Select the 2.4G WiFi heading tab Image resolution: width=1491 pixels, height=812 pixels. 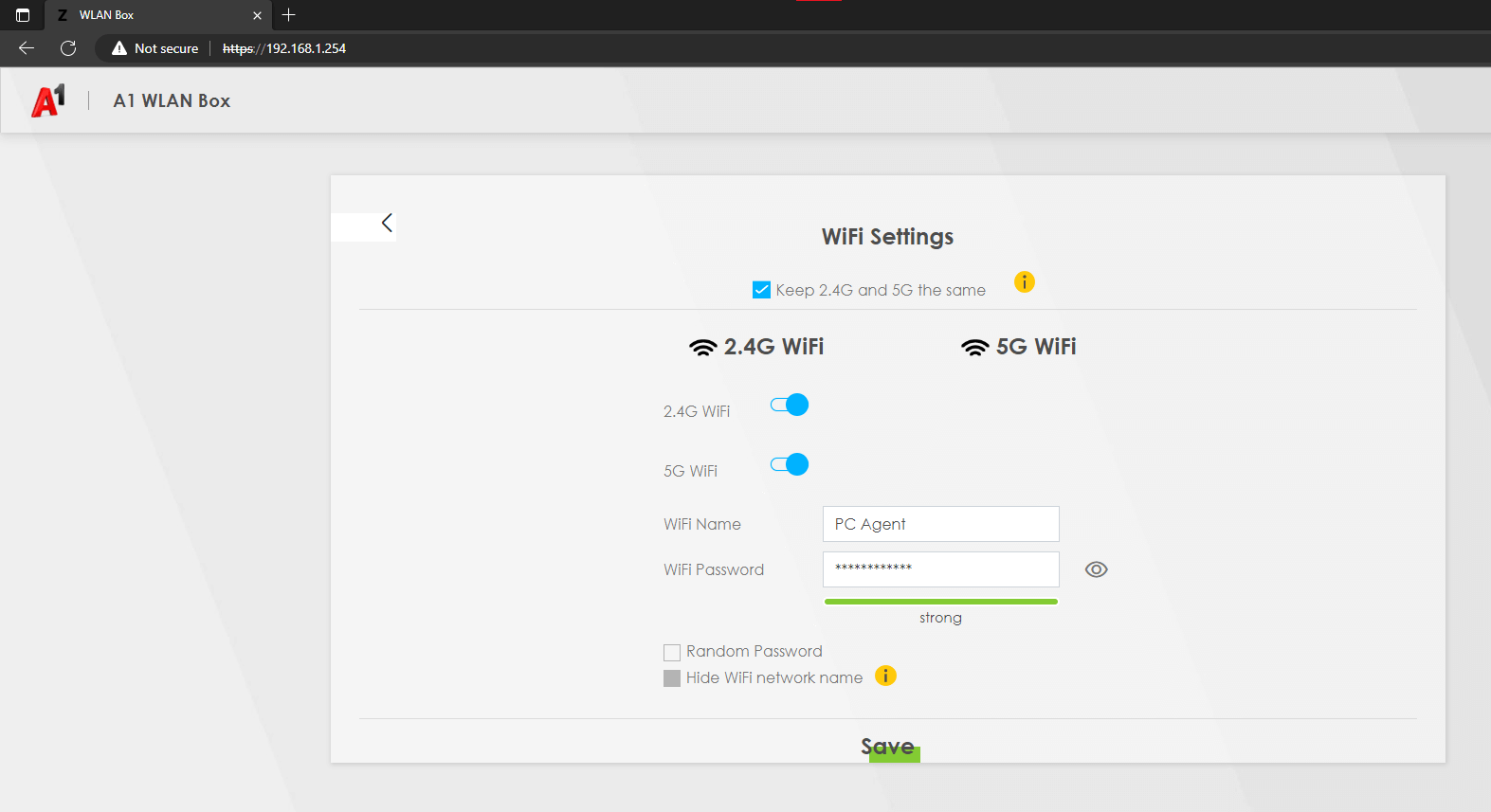click(x=756, y=347)
